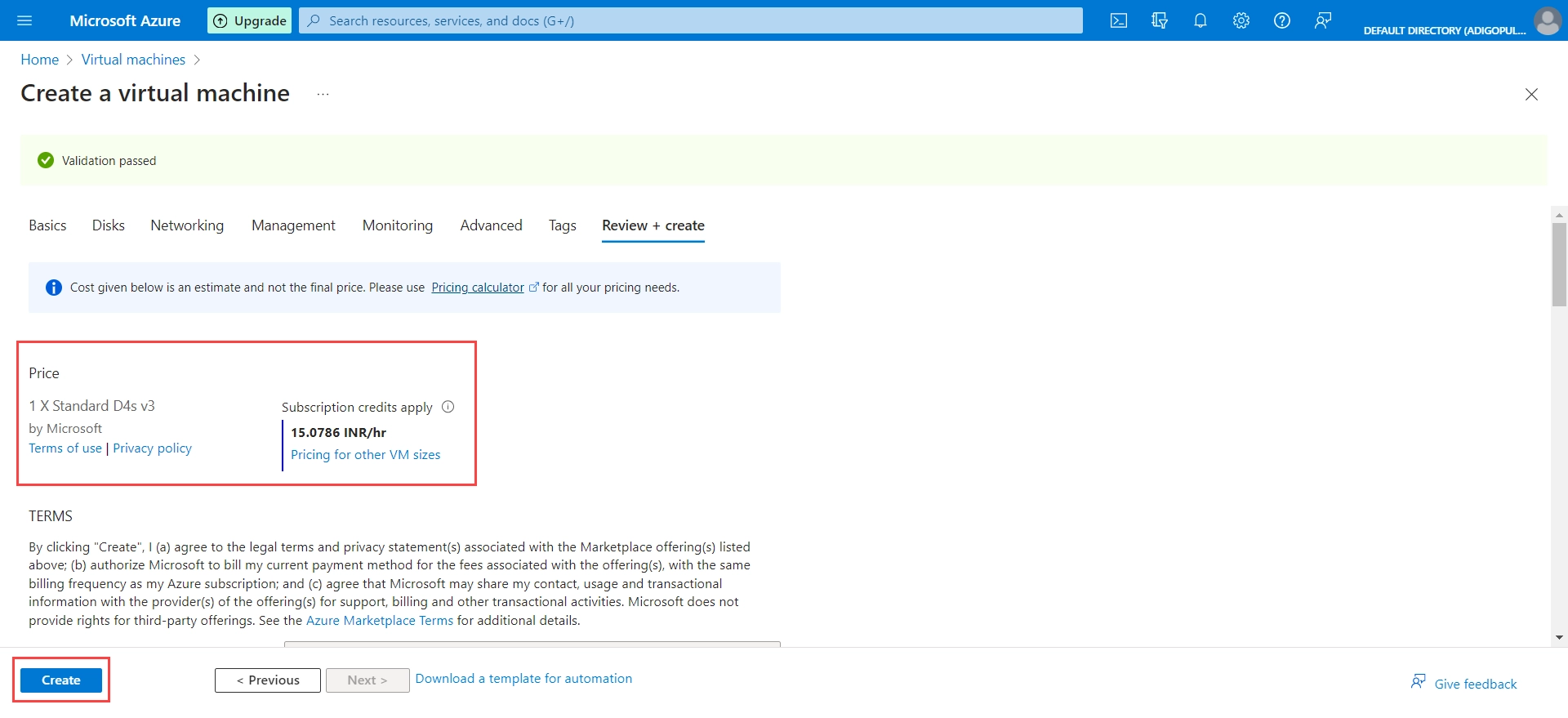The image size is (1568, 718).
Task: Open the Help question mark icon
Action: point(1282,20)
